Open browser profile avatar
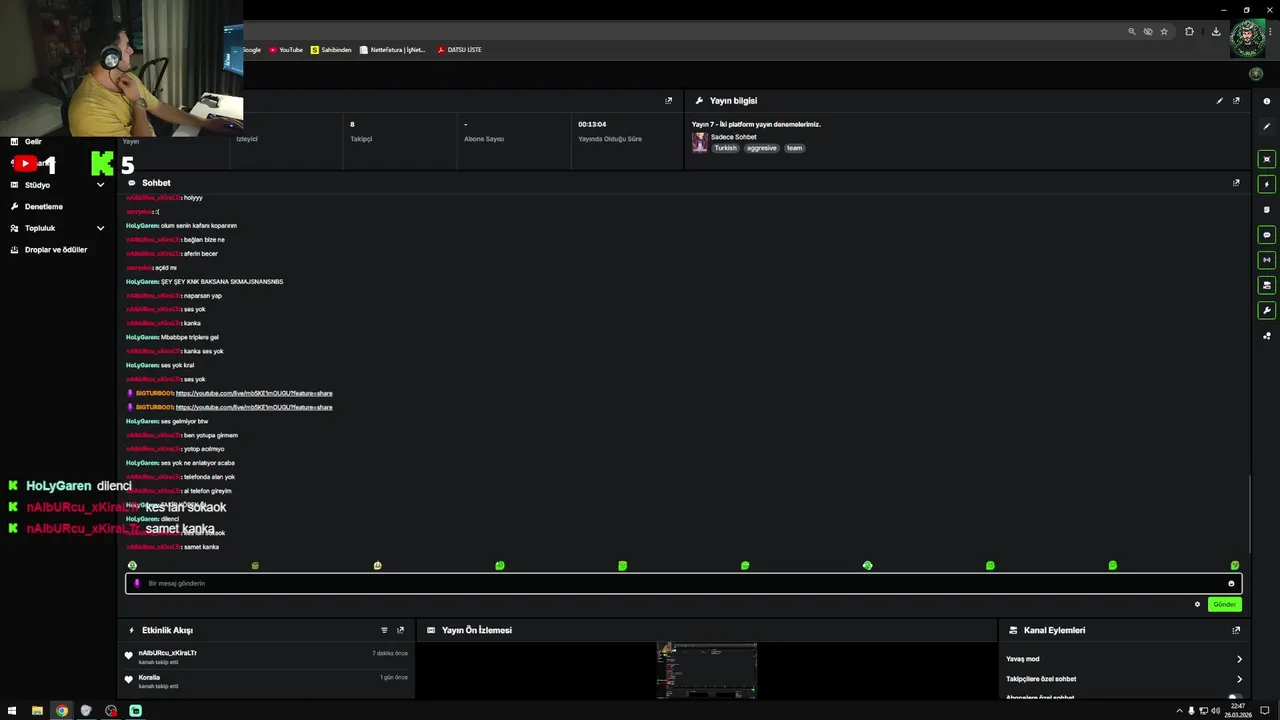Screen dimensions: 1280x720 (1247, 39)
